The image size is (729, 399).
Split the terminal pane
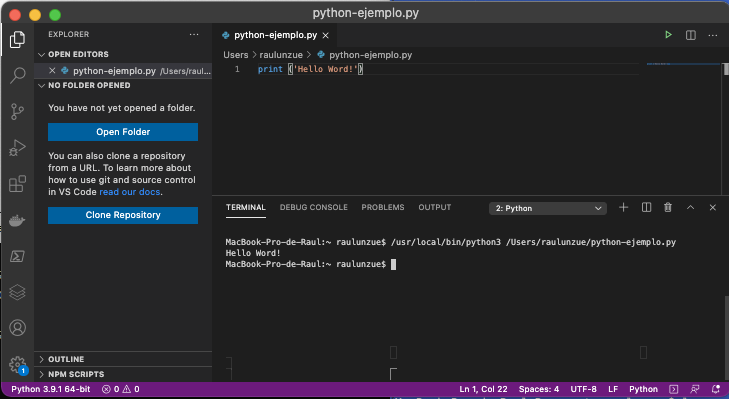click(x=646, y=207)
